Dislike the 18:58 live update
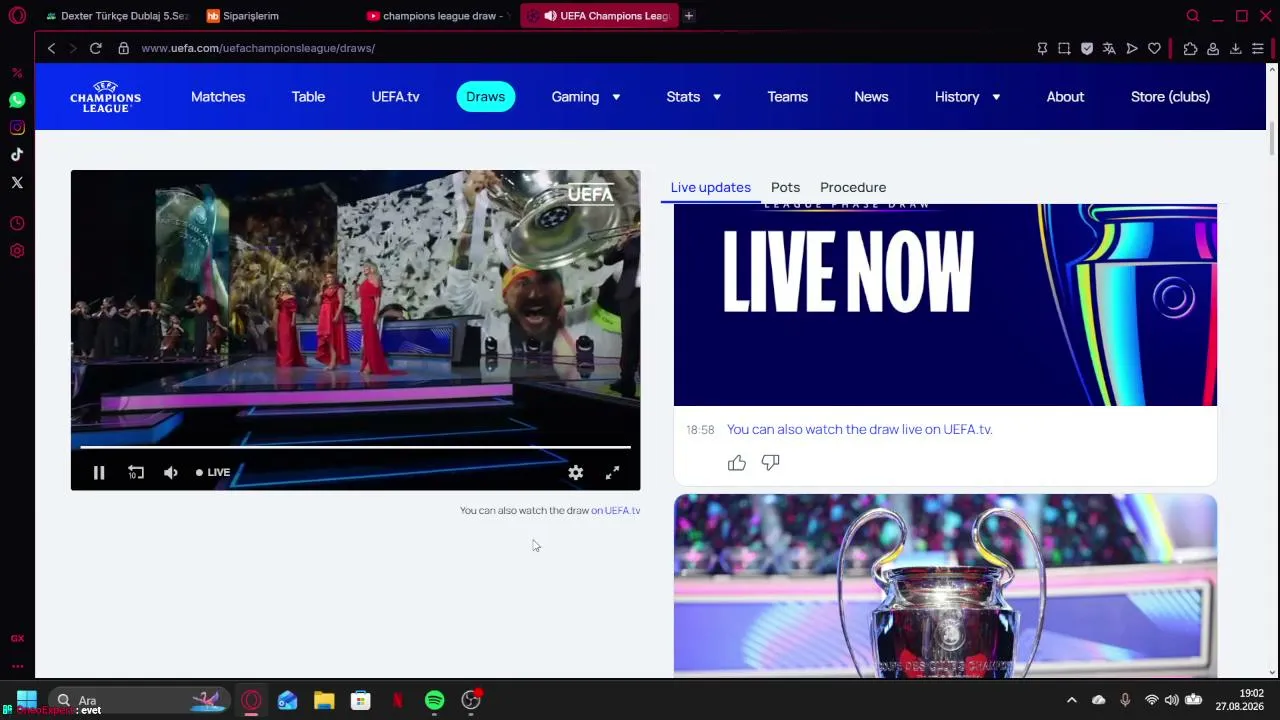This screenshot has height=720, width=1280. tap(770, 462)
